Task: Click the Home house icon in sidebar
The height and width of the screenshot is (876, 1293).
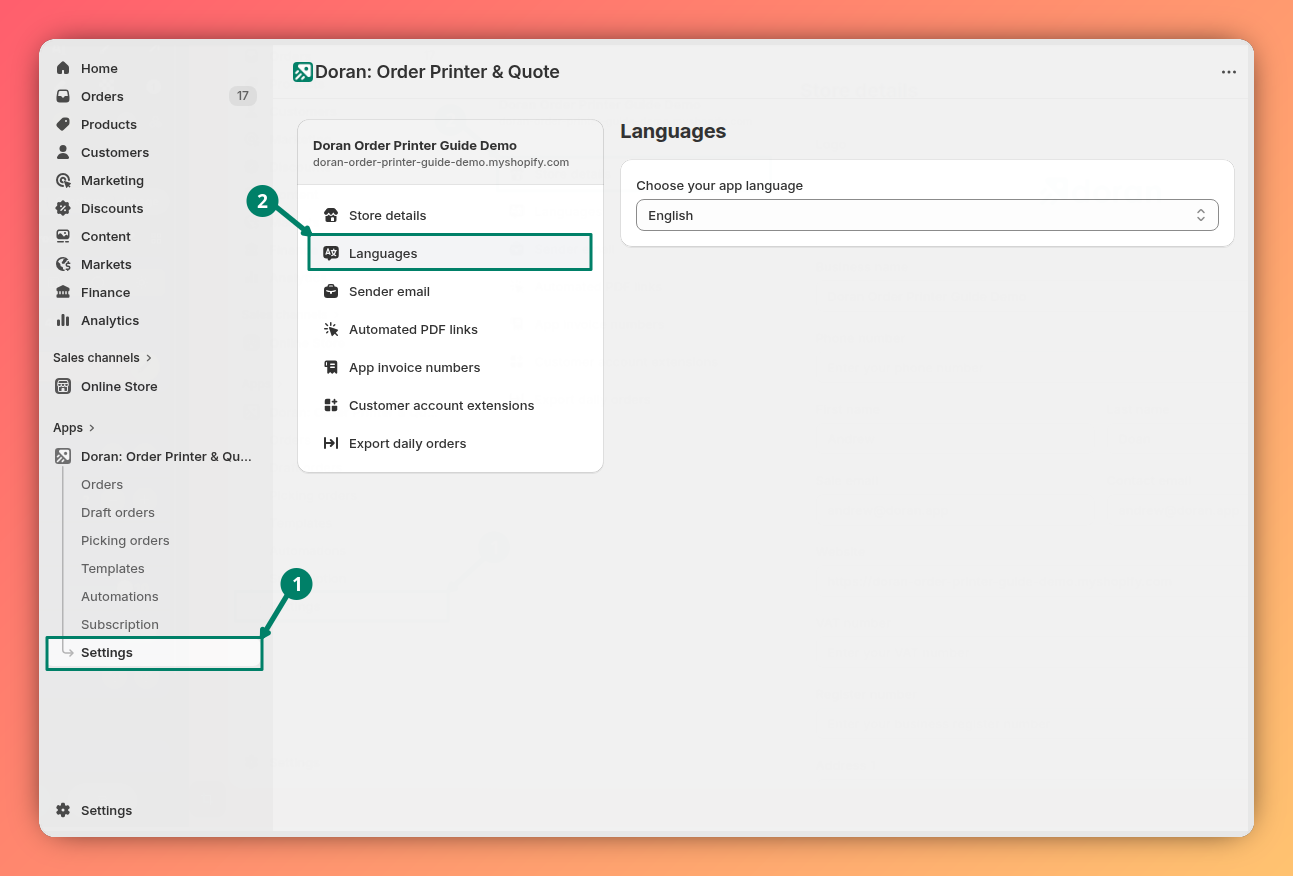Action: tap(63, 68)
